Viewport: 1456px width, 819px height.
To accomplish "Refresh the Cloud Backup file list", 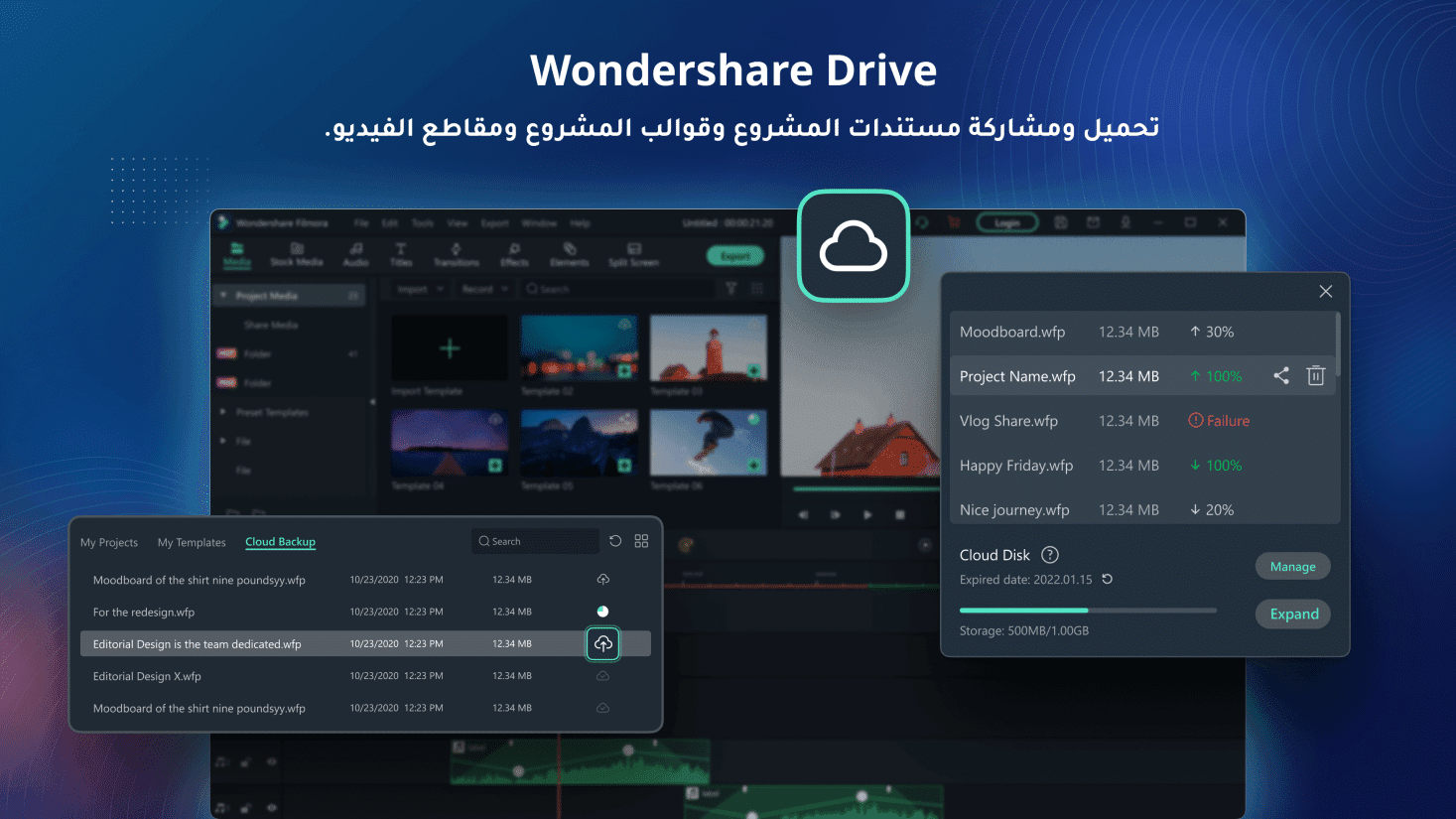I will [615, 541].
